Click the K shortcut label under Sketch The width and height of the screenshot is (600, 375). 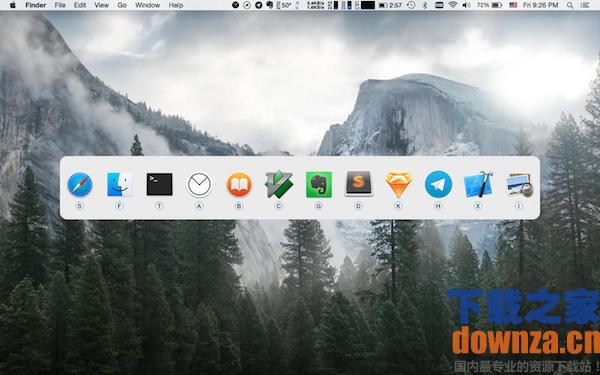tap(398, 206)
